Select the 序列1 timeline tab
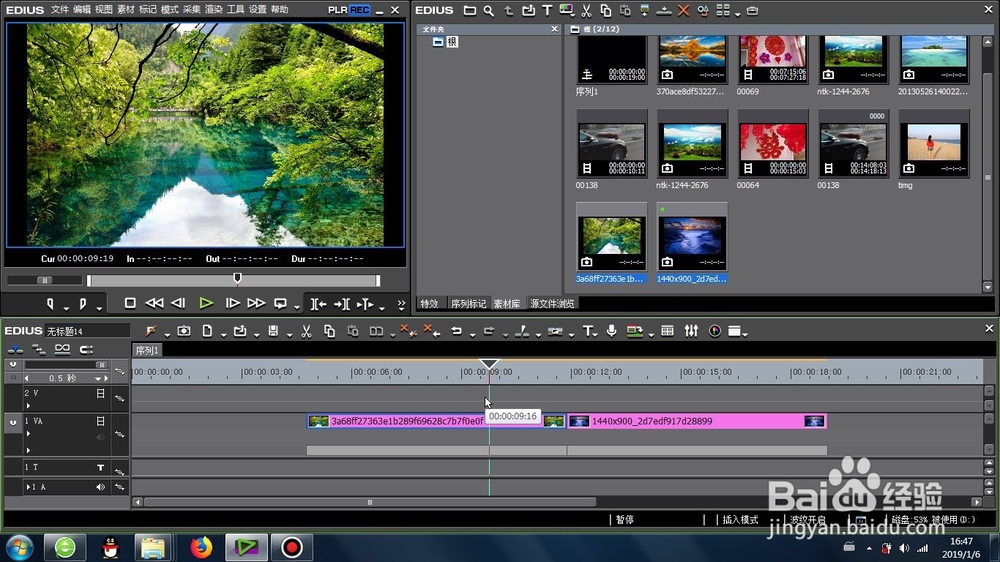The image size is (1000, 562). tap(147, 350)
